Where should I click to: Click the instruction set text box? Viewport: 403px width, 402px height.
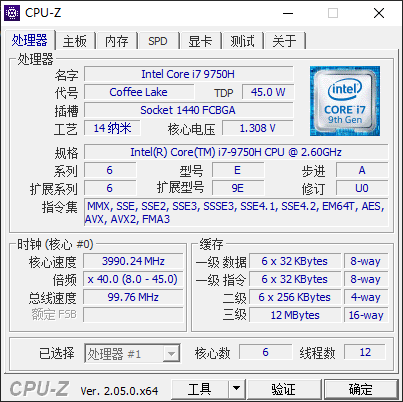pyautogui.click(x=236, y=213)
